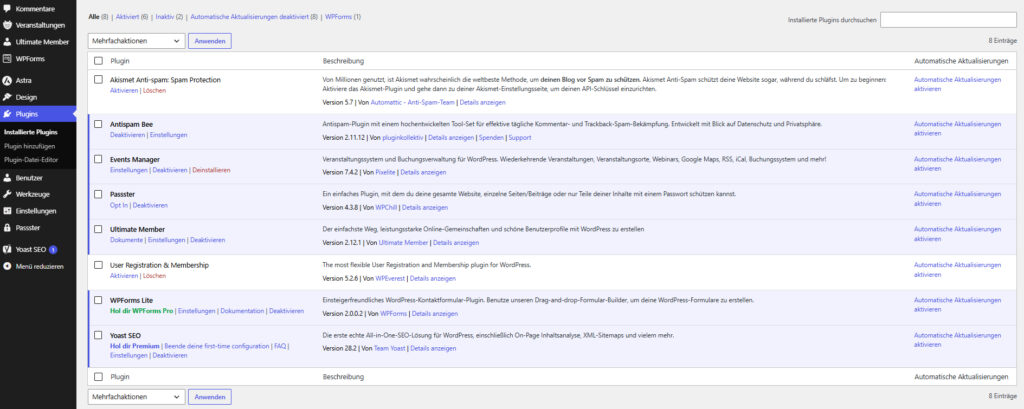Filter by Alle plugins
Image resolution: width=1024 pixels, height=409 pixels.
pyautogui.click(x=93, y=16)
